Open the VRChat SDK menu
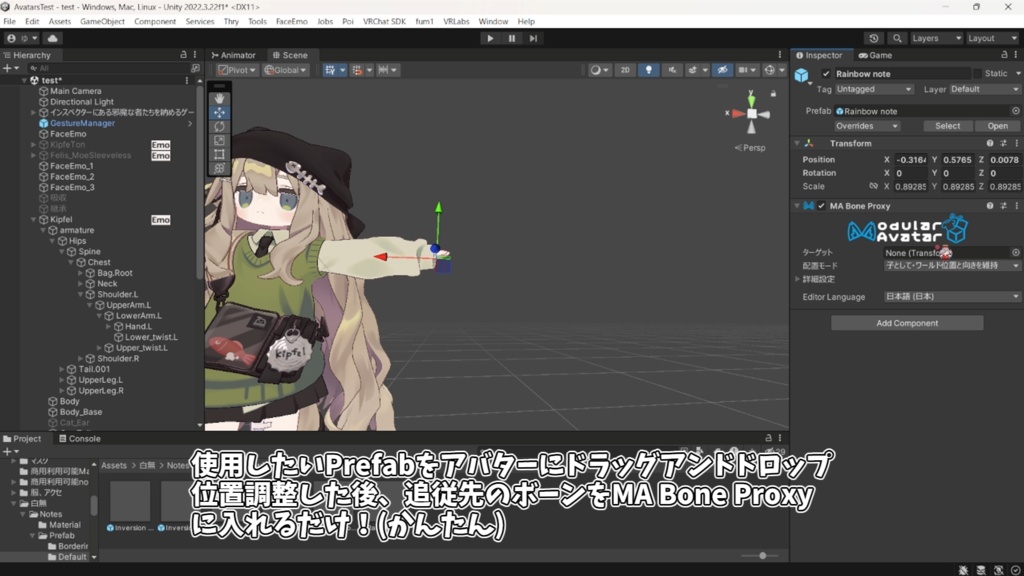 384,22
